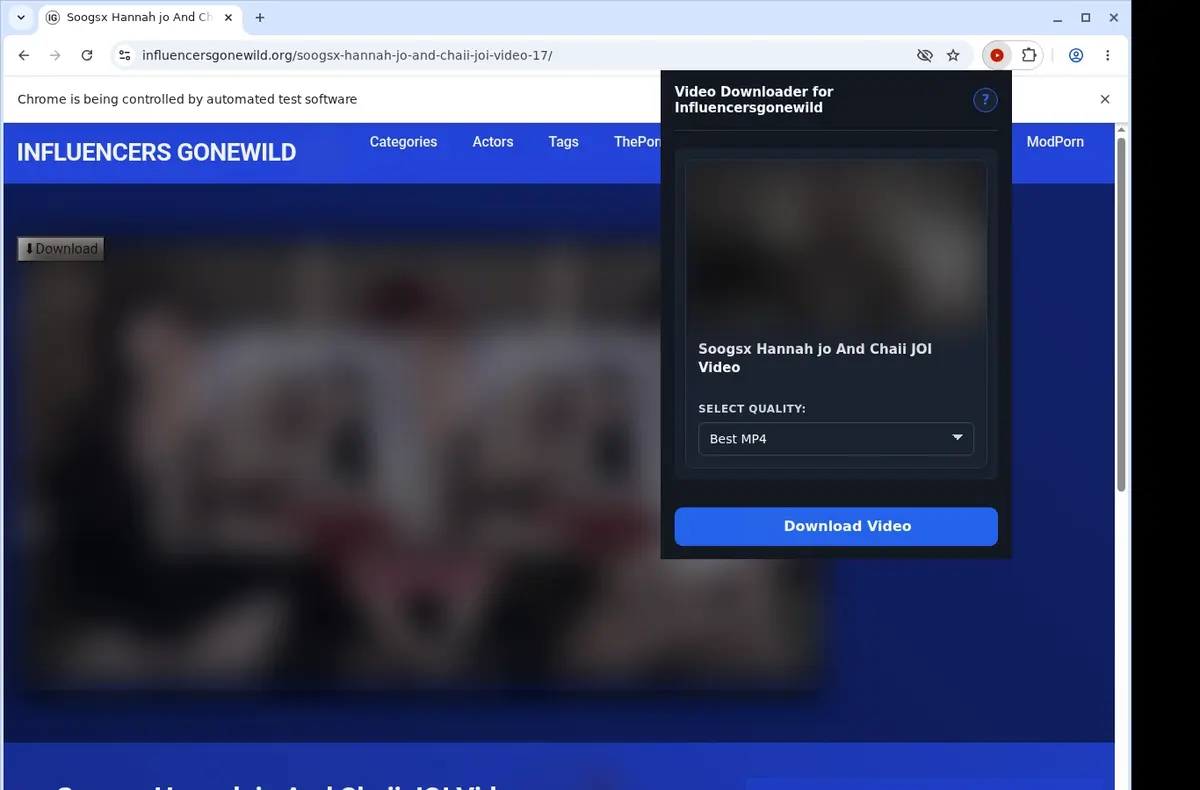Reload the current page

[87, 56]
